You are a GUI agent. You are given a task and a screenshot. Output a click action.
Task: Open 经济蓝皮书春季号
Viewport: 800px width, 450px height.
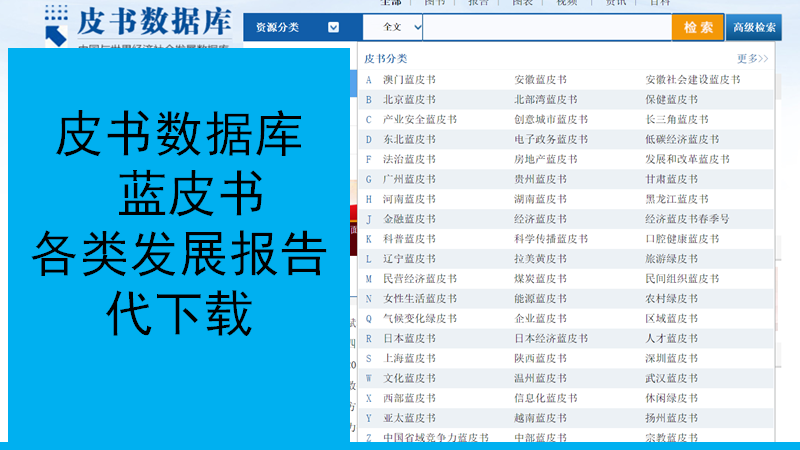click(687, 219)
